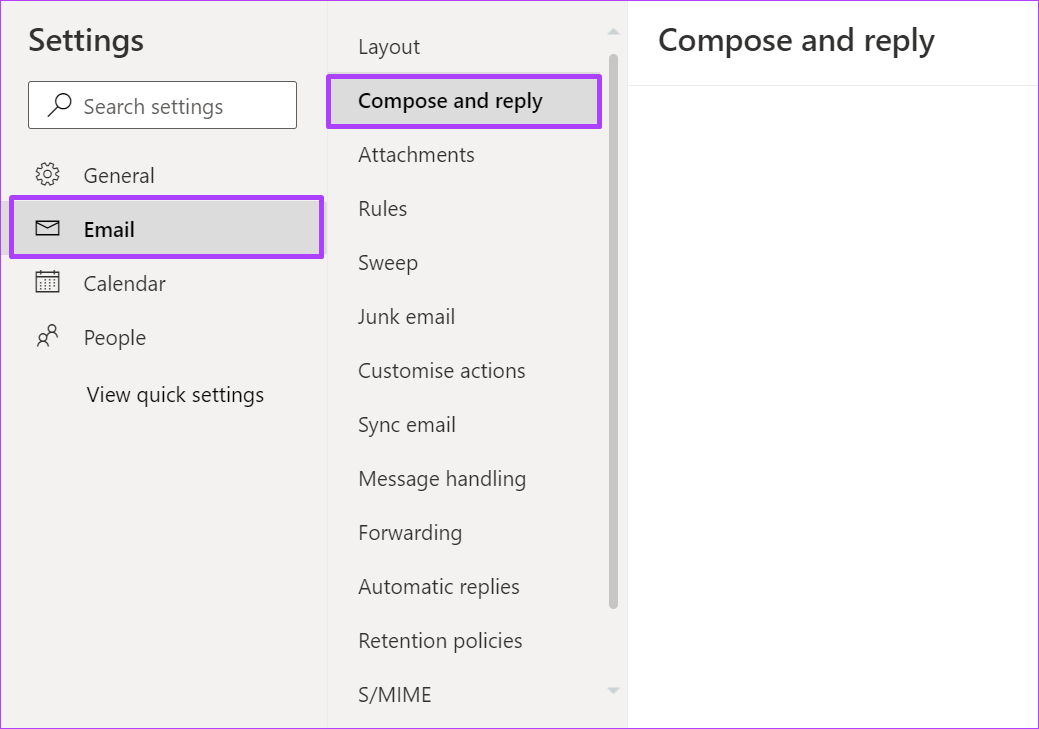Open Sync email settings
The width and height of the screenshot is (1039, 729).
(465, 425)
